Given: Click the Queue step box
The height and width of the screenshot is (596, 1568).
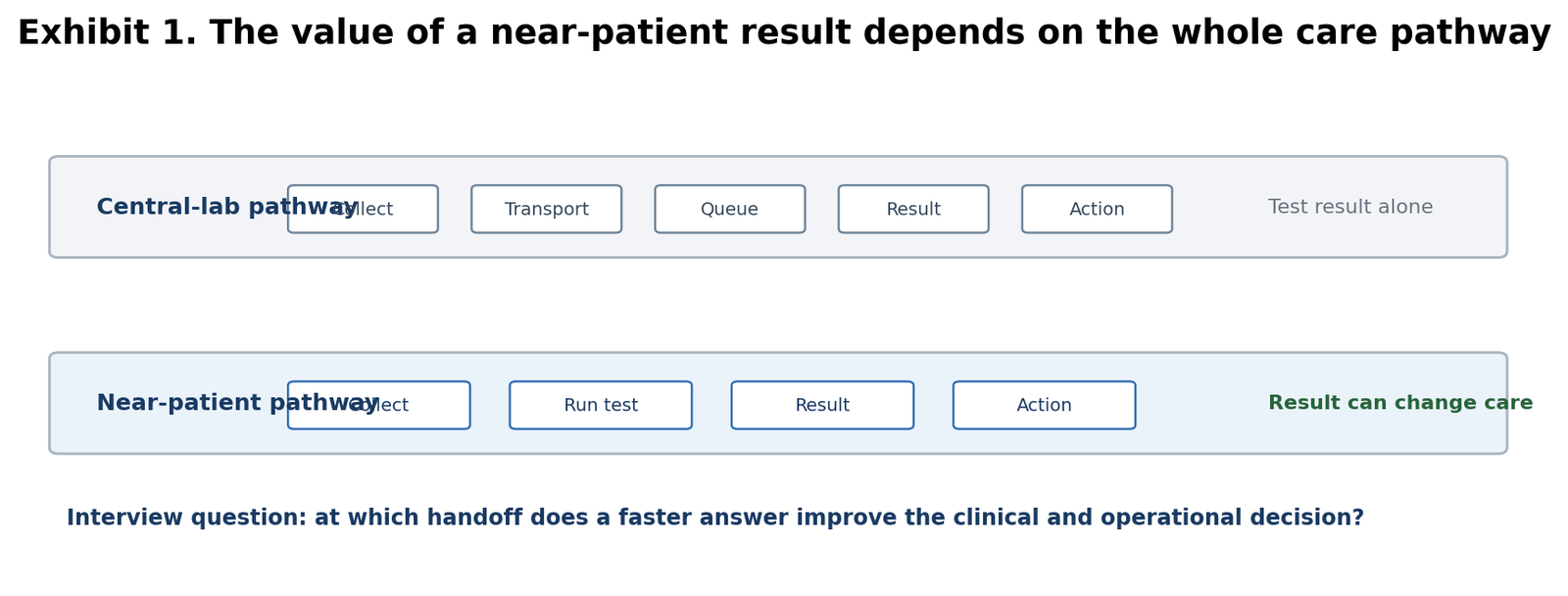Looking at the screenshot, I should [x=730, y=209].
